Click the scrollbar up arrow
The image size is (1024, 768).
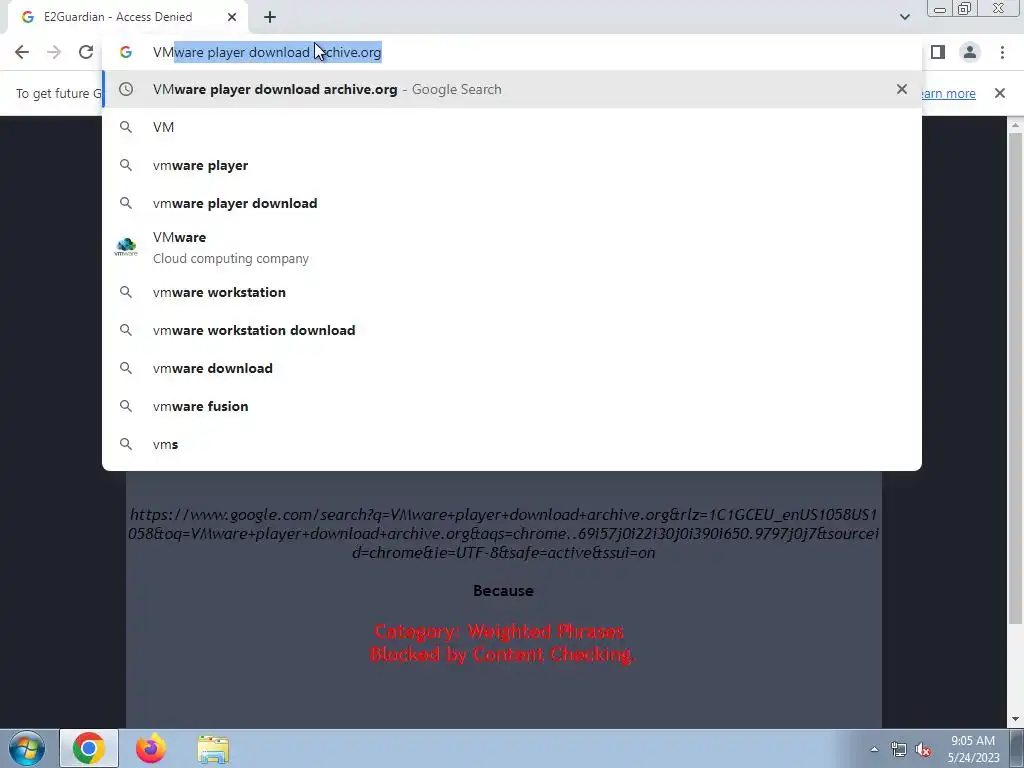1015,124
